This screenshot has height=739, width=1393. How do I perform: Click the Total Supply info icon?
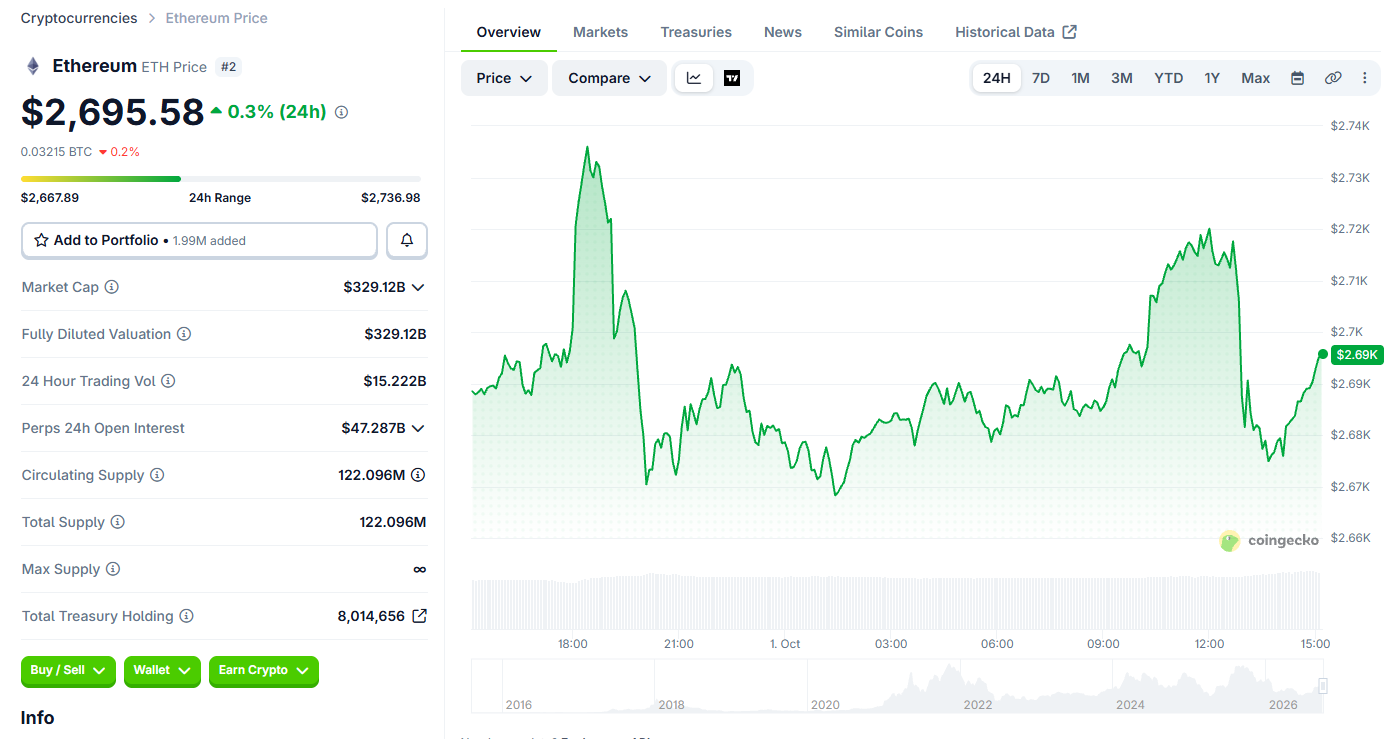[118, 522]
